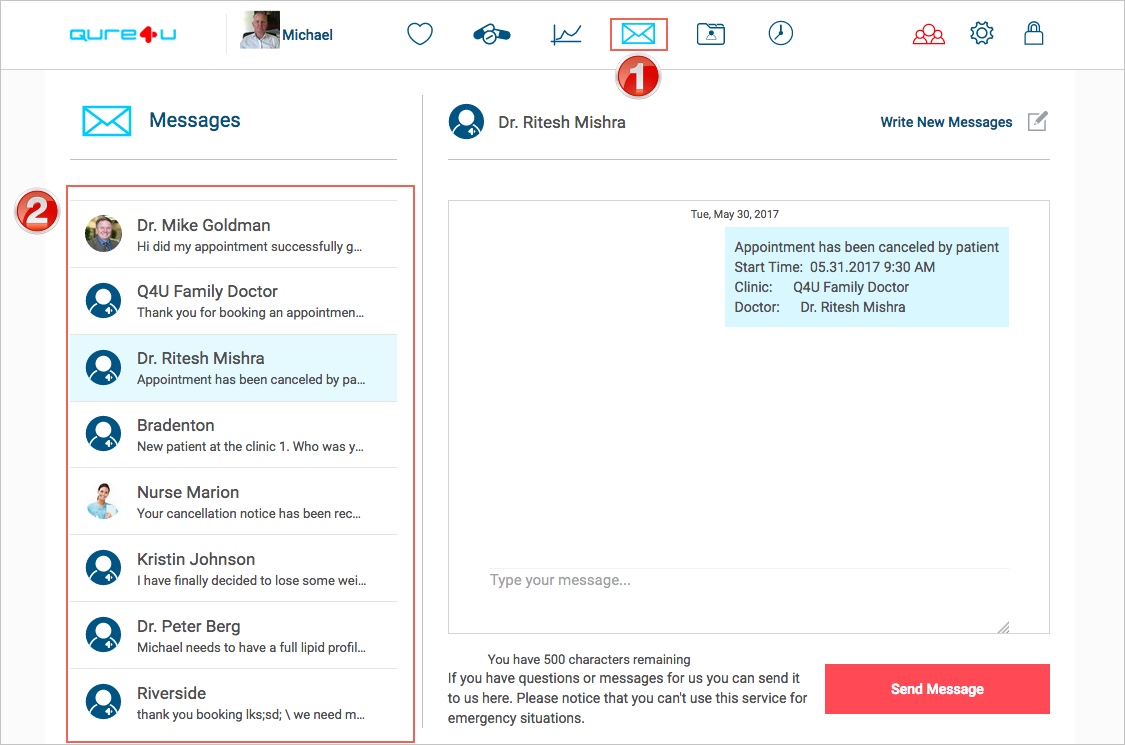The height and width of the screenshot is (745, 1125).
Task: Click the Write New Messages link
Action: (x=946, y=122)
